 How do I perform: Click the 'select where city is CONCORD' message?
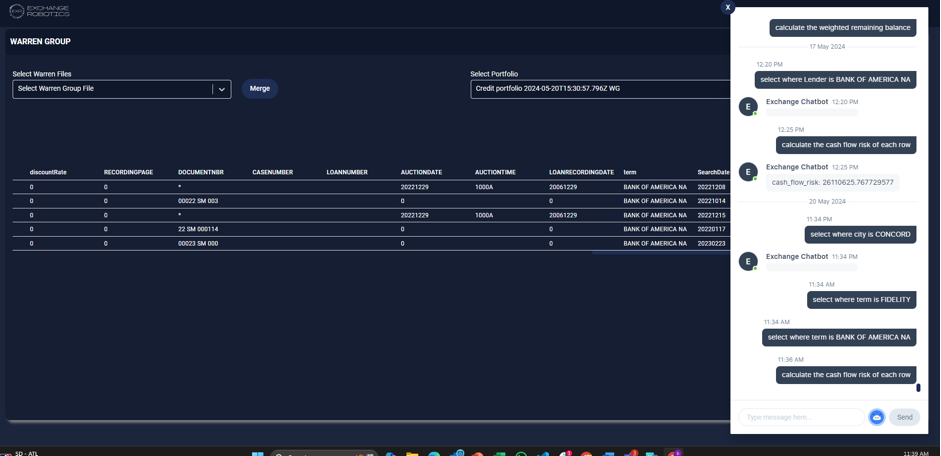pos(860,235)
